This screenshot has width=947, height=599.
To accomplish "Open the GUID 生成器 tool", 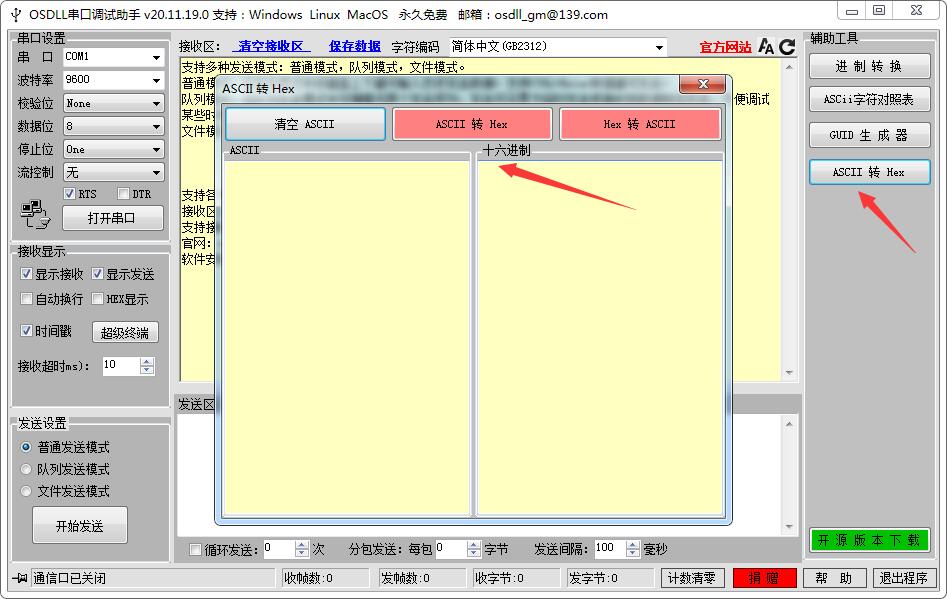I will point(869,135).
